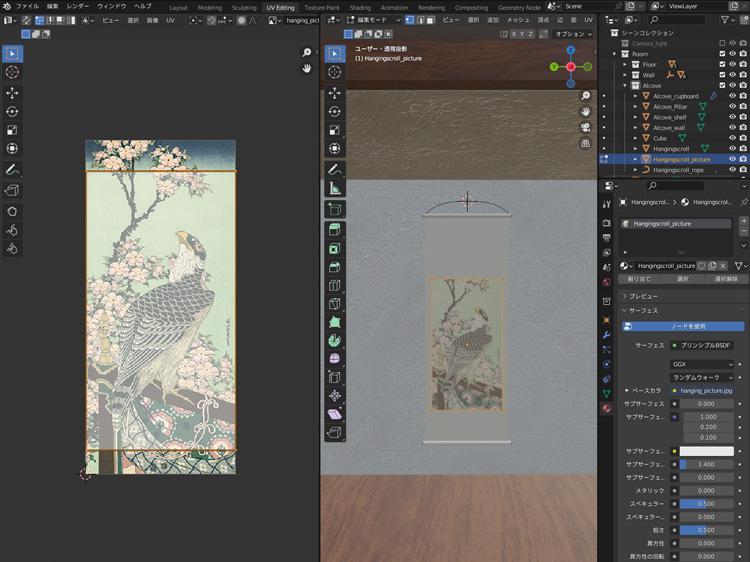
Task: Enable the Camera_light collection checkbox
Action: [722, 43]
